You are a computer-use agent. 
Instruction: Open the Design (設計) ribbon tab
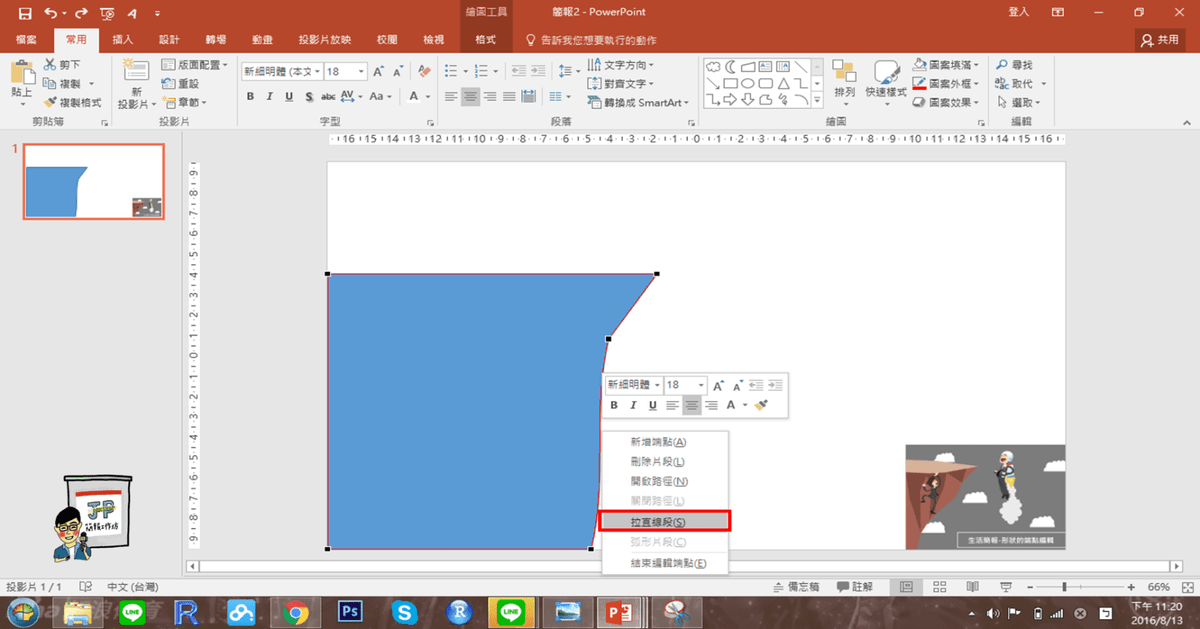(169, 40)
